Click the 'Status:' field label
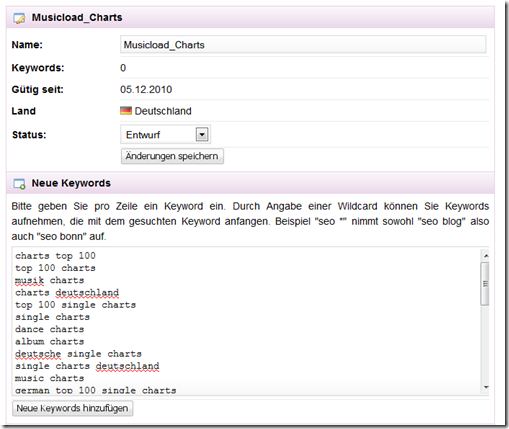Viewport: 509px width, 429px height. point(29,135)
